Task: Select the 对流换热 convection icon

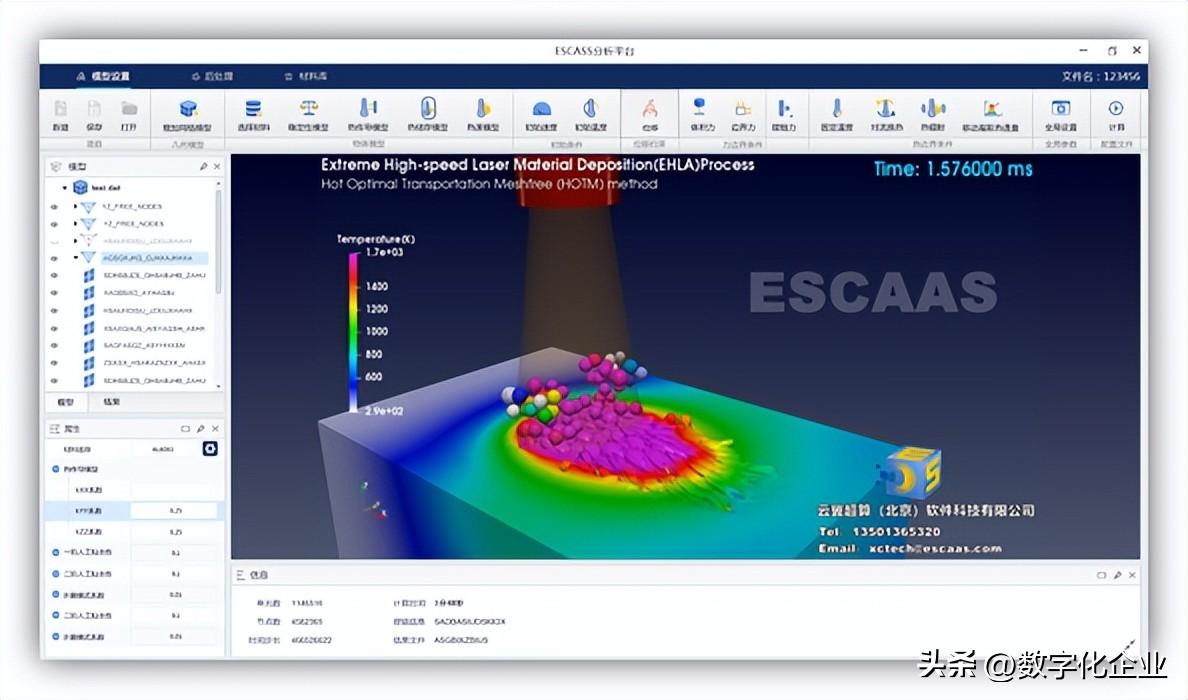Action: (885, 109)
